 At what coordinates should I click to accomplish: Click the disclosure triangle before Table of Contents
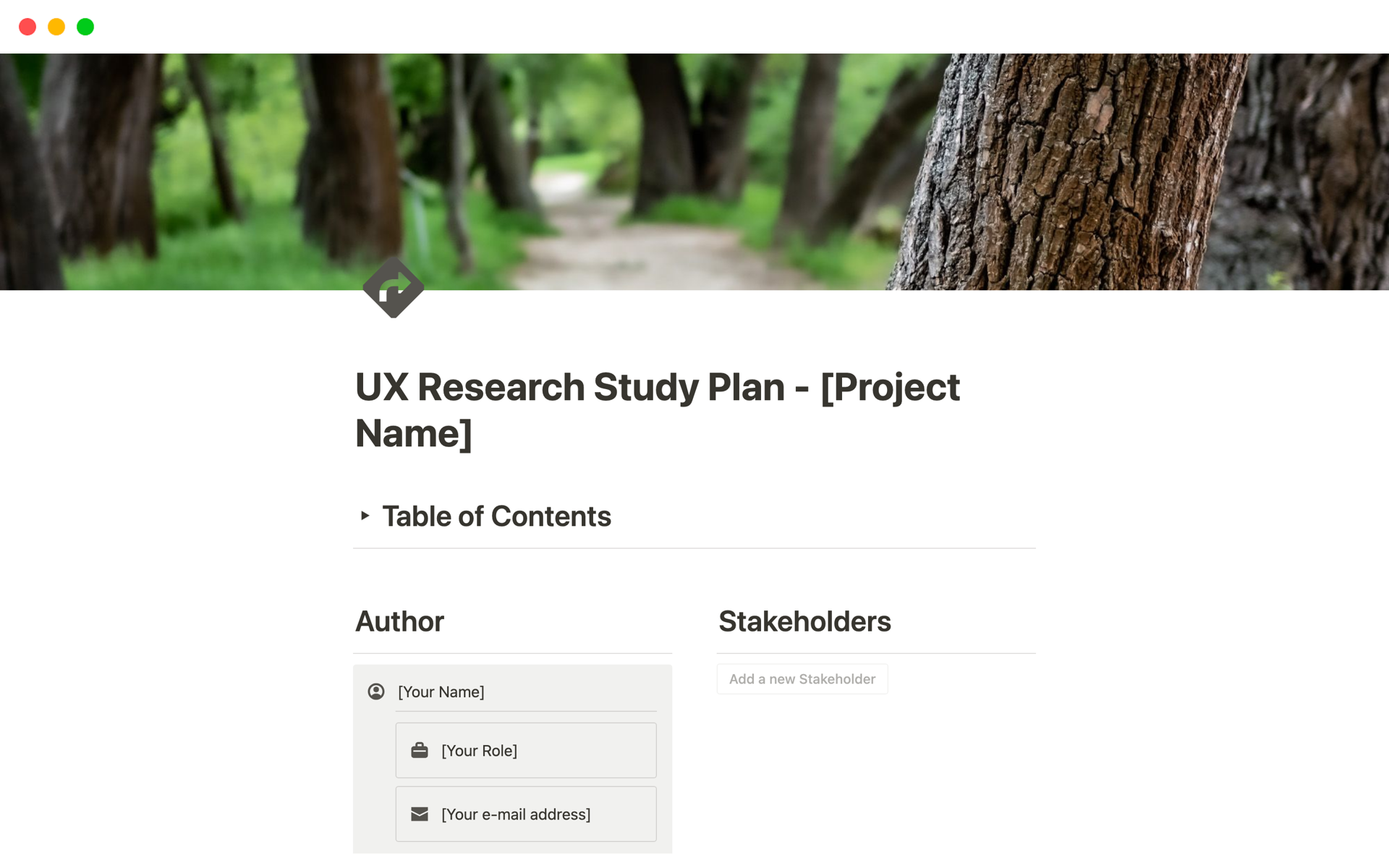pyautogui.click(x=365, y=516)
